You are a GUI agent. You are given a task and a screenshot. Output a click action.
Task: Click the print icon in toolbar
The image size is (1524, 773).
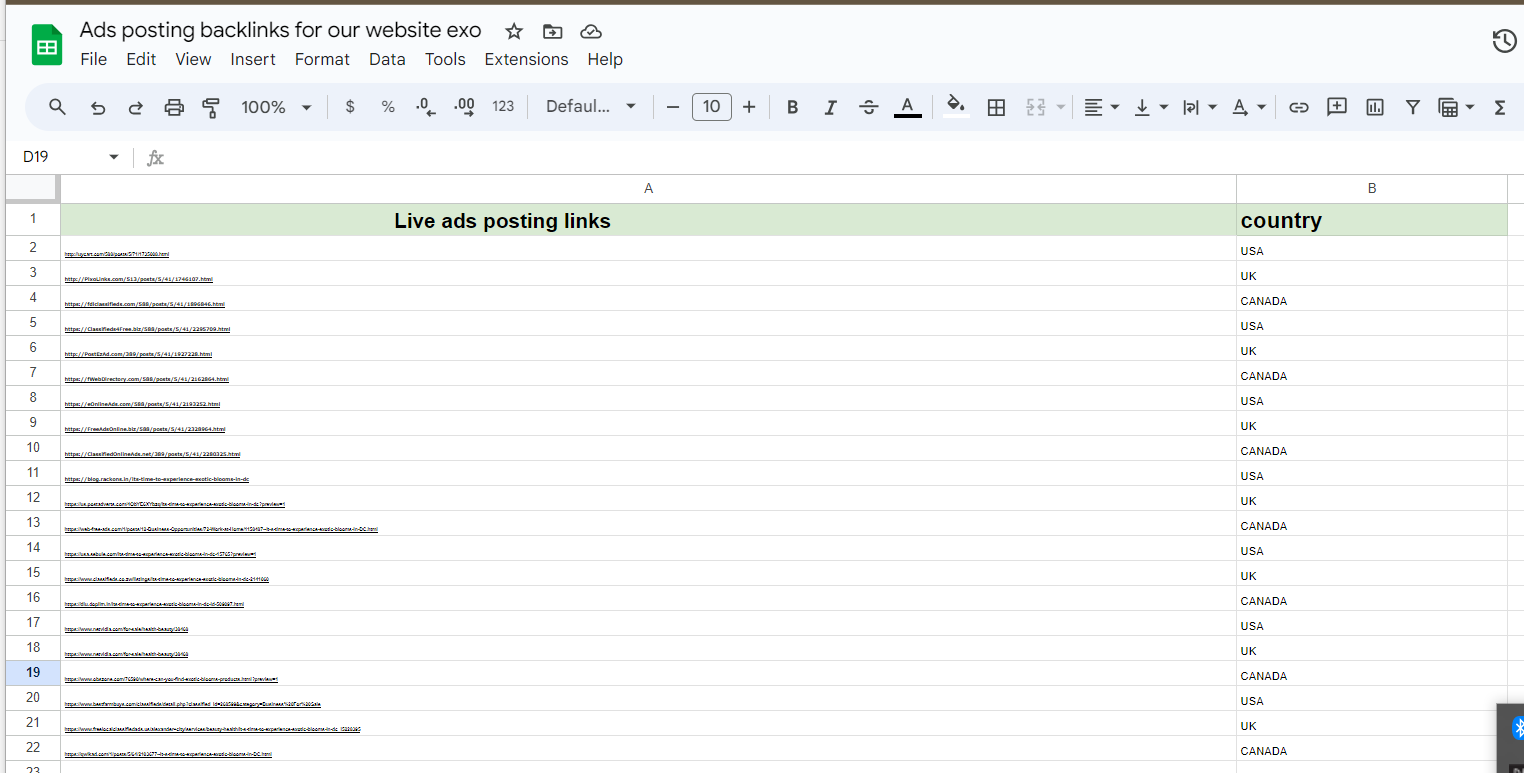(174, 107)
